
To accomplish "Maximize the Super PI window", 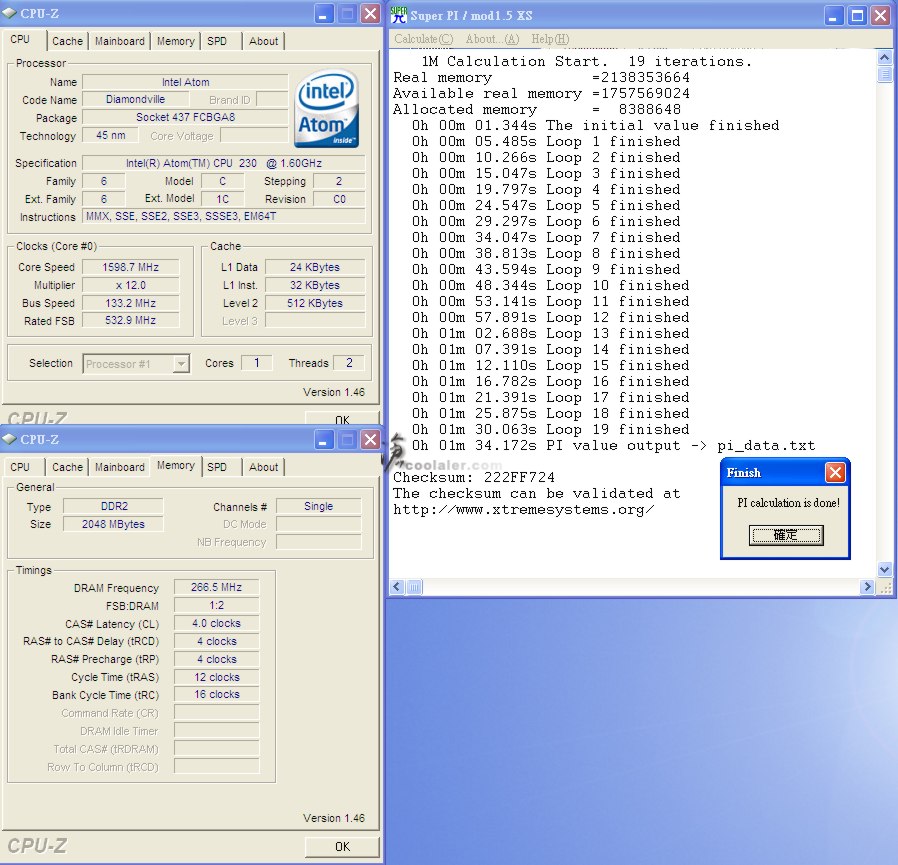I will click(857, 15).
